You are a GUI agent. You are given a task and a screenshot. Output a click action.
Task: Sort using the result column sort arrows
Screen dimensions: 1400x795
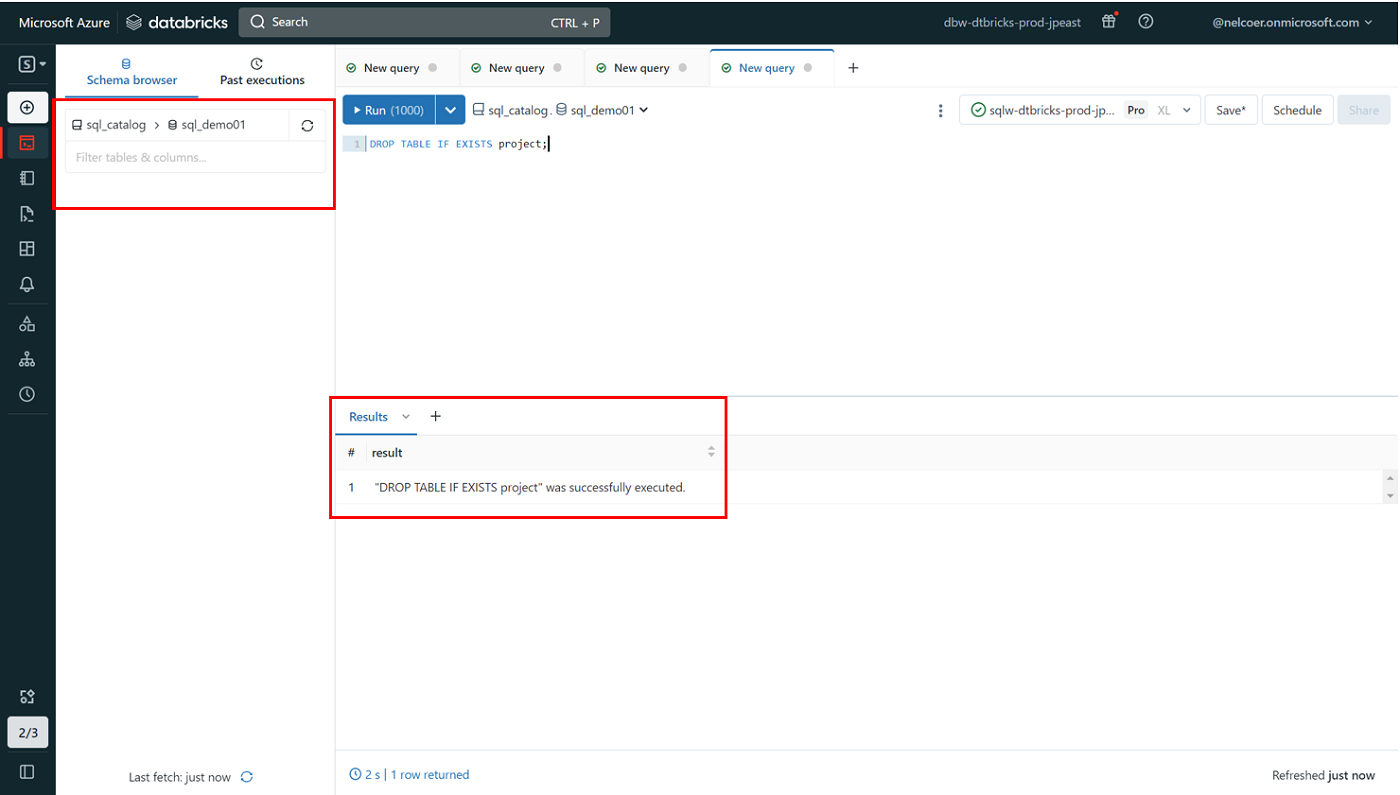[711, 452]
